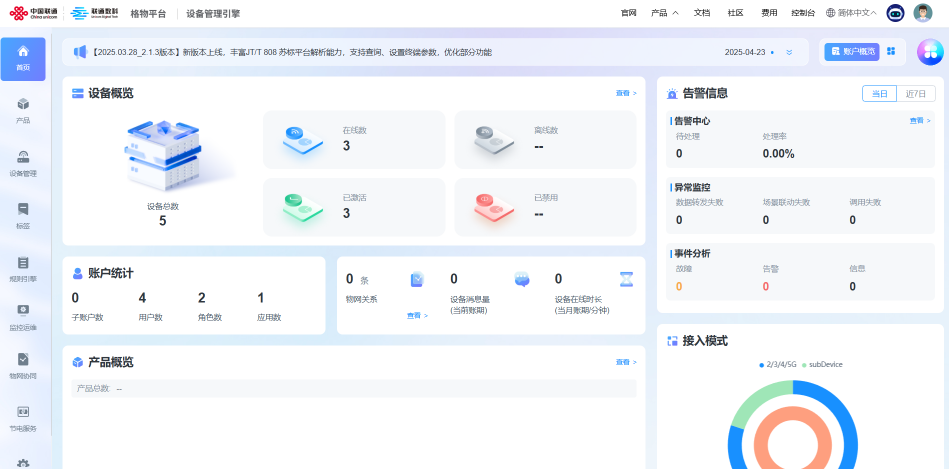
Task: Click the 账户概览 button
Action: click(851, 51)
